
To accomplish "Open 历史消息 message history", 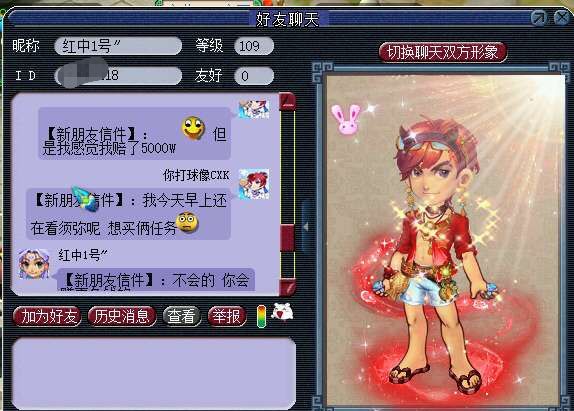I will [122, 316].
